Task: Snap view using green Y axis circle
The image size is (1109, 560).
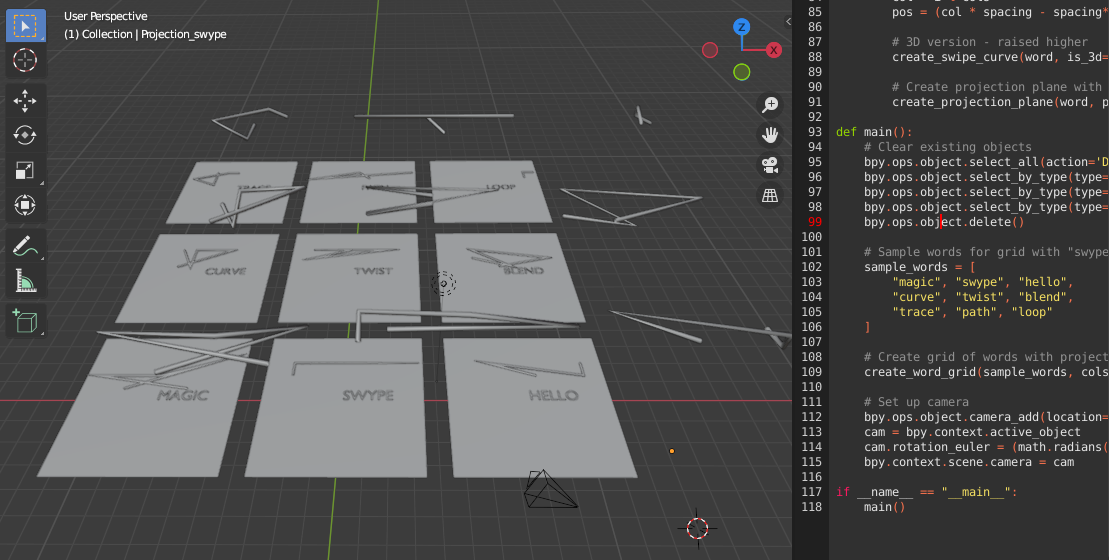Action: pos(741,72)
